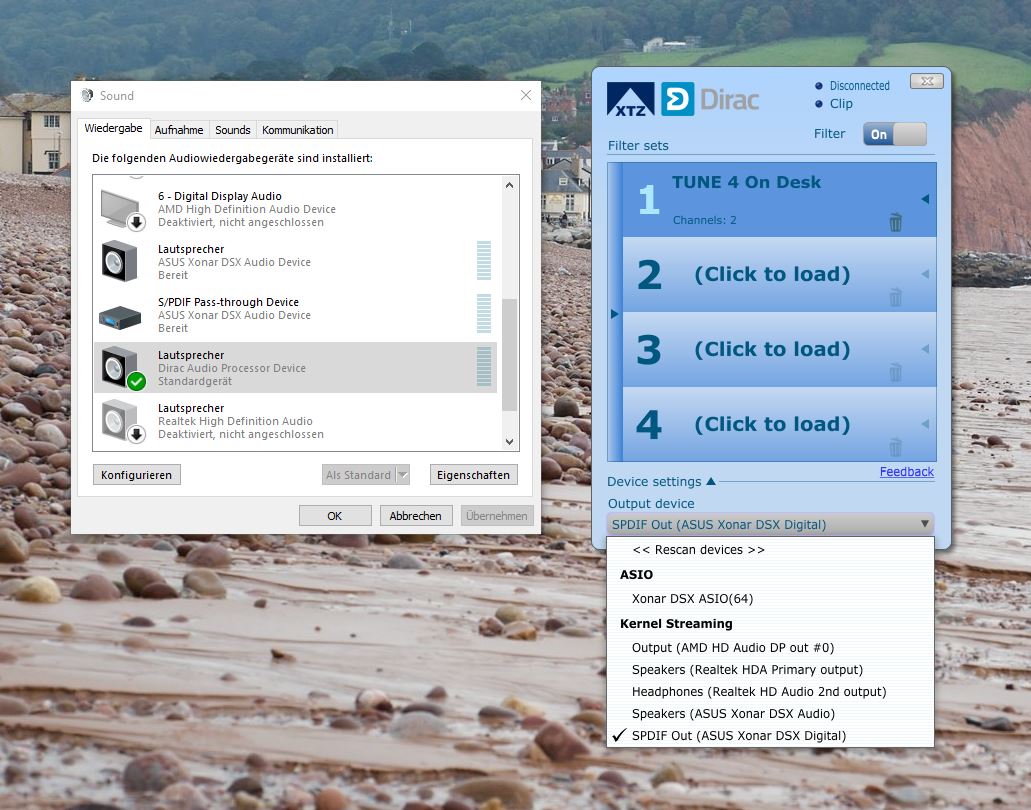Delete filter set 1 with trash icon
Screen dimensions: 1031x810
[896, 222]
